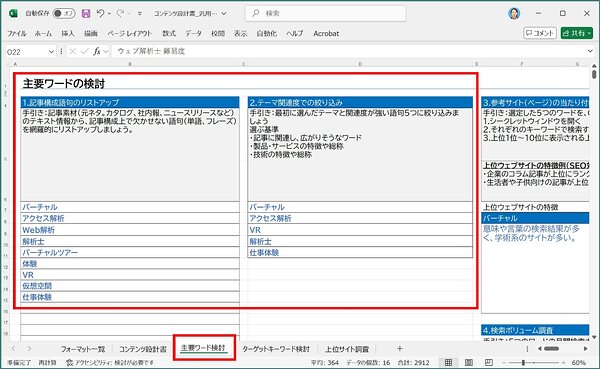Image resolution: width=600 pixels, height=369 pixels.
Task: Click the green 共有 share button
Action: tap(577, 33)
